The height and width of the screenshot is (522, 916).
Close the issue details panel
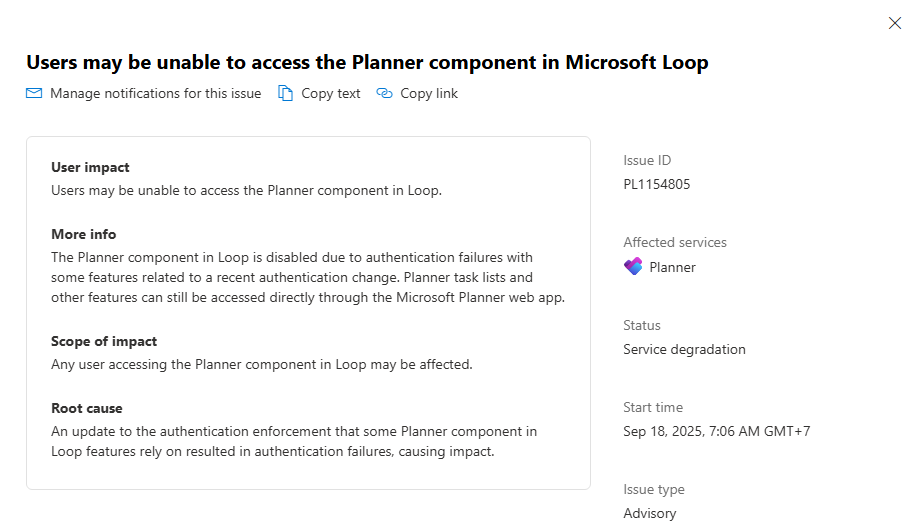[895, 23]
